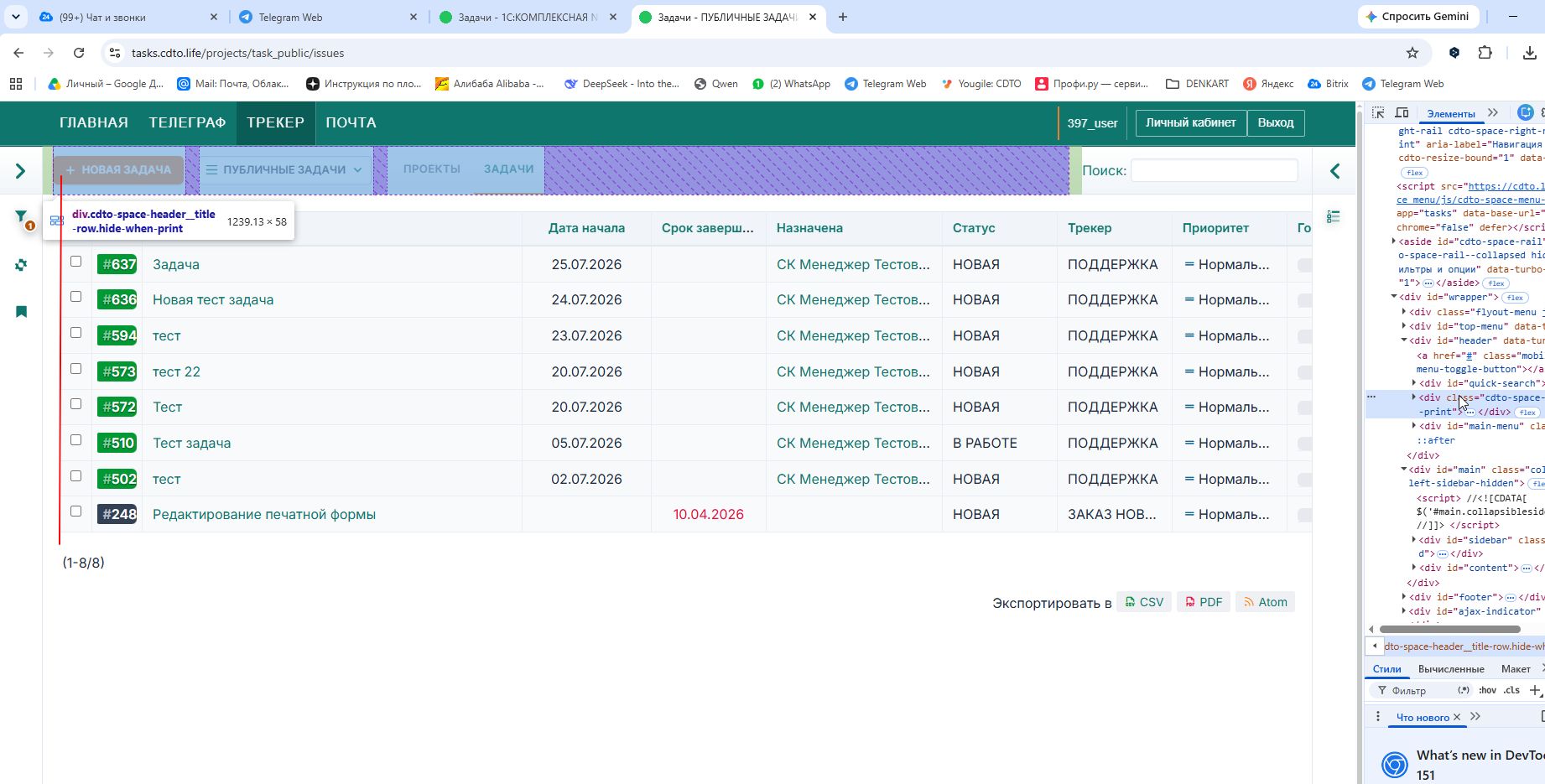Open the browser tab search dropdown

tap(15, 17)
